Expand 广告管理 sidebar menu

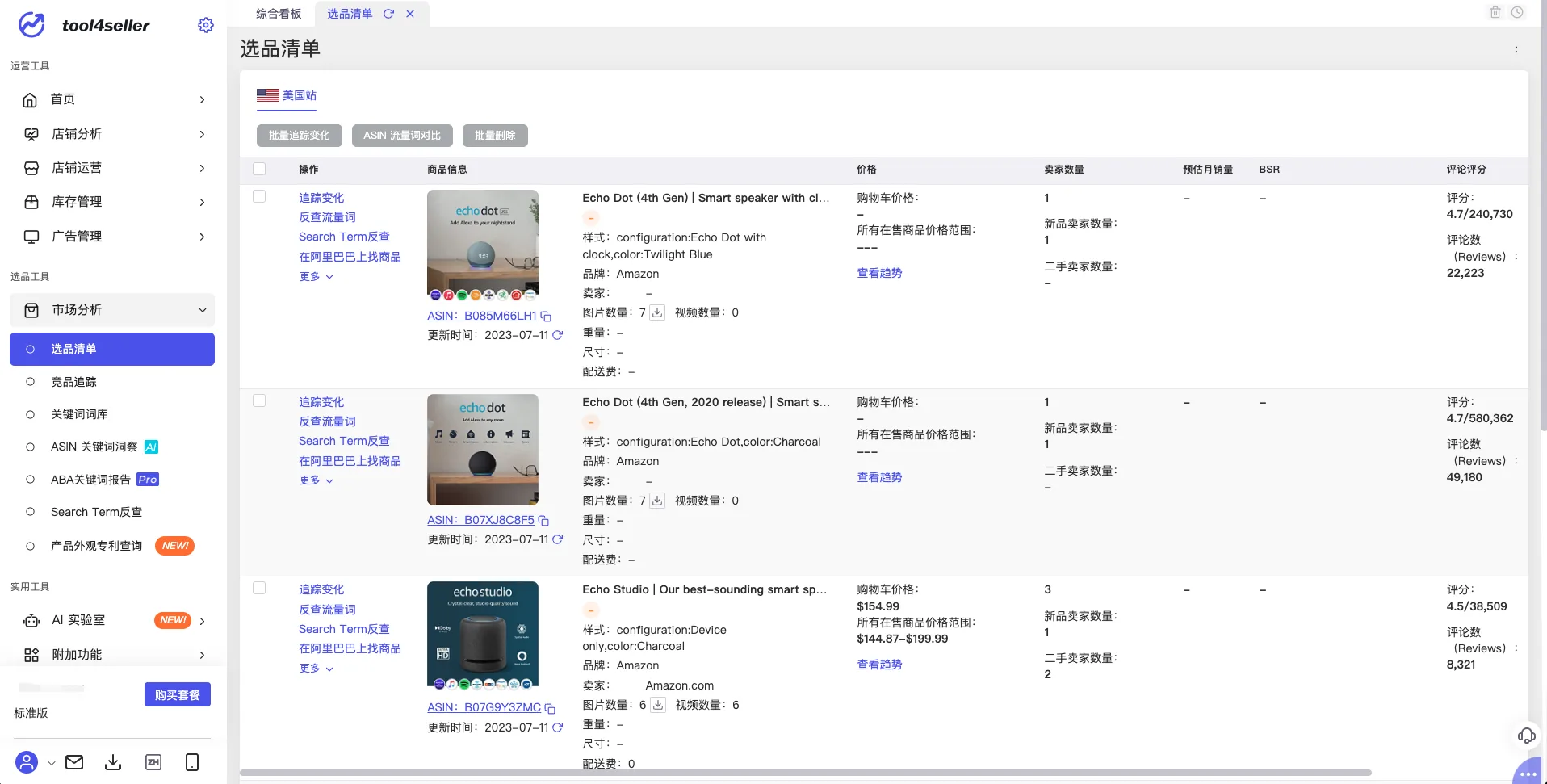click(112, 237)
